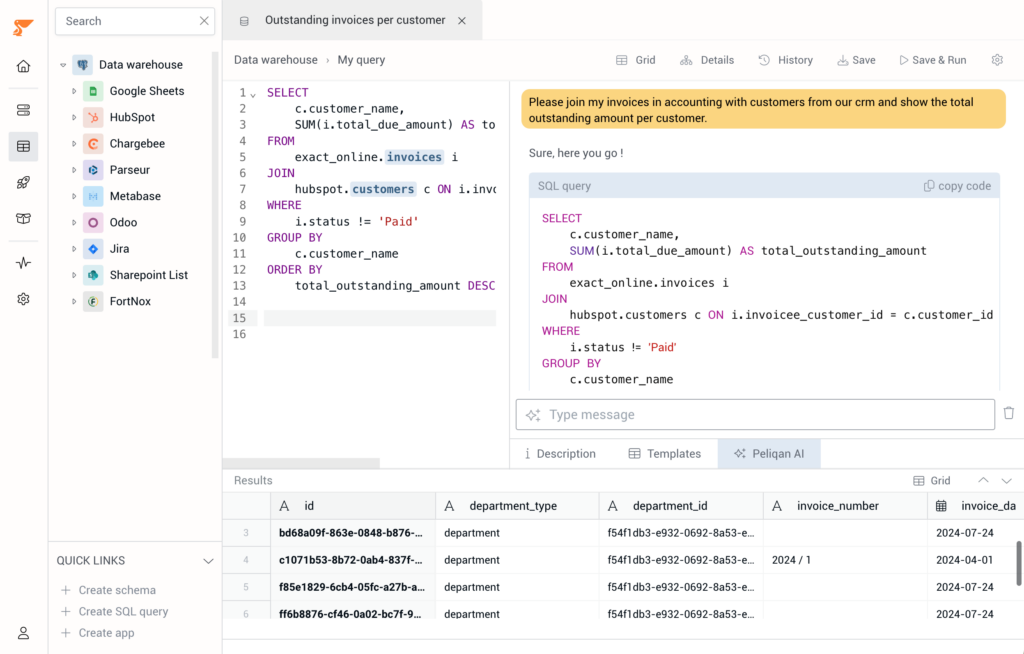Screen dimensions: 1024x654
Task: Open the HubSpot connector icon
Action: click(x=93, y=118)
